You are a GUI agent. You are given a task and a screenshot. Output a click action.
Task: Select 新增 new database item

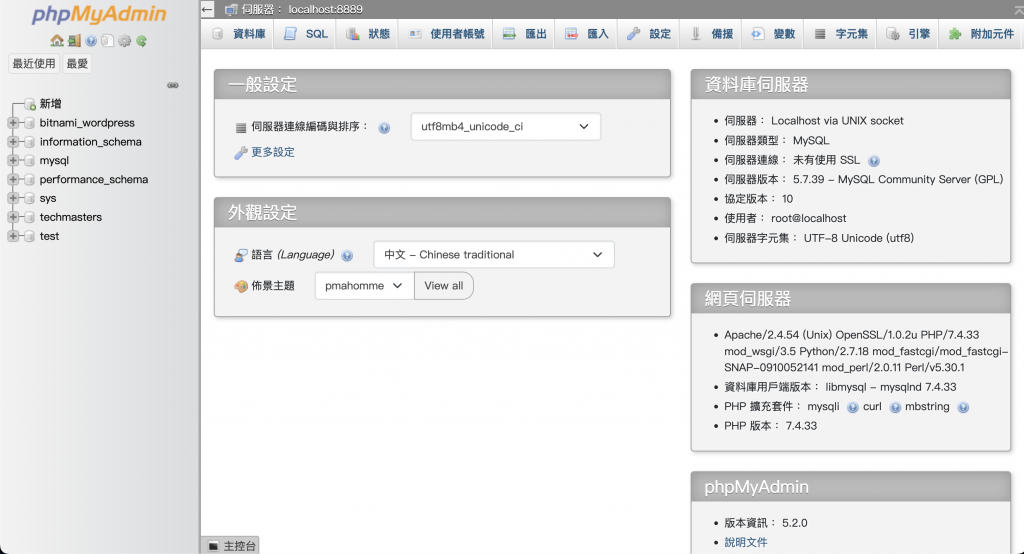[x=50, y=104]
